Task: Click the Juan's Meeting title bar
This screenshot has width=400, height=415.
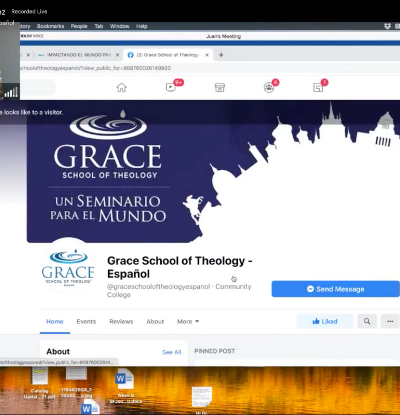Action: click(x=223, y=36)
